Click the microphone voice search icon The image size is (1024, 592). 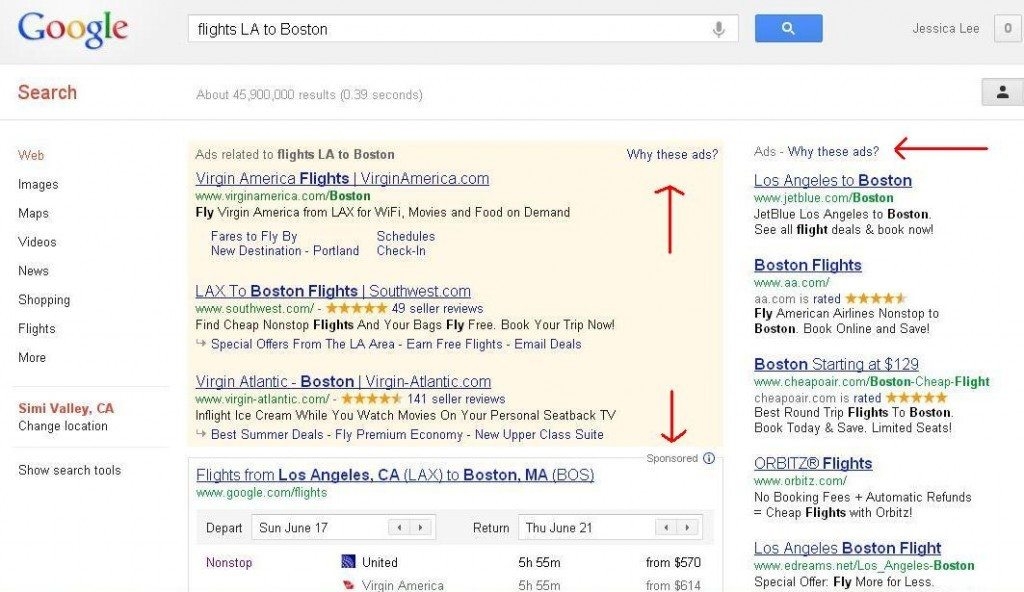718,29
